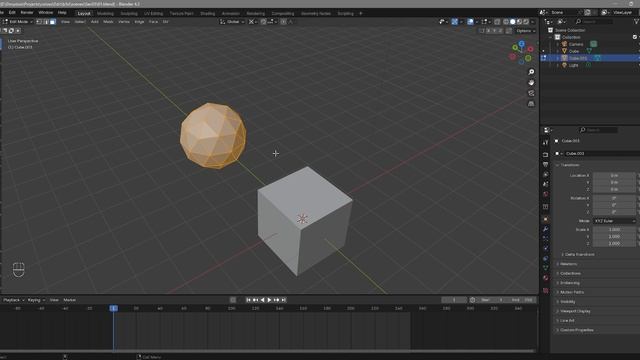Image resolution: width=640 pixels, height=360 pixels.
Task: Open the Render menu in top bar
Action: click(27, 13)
